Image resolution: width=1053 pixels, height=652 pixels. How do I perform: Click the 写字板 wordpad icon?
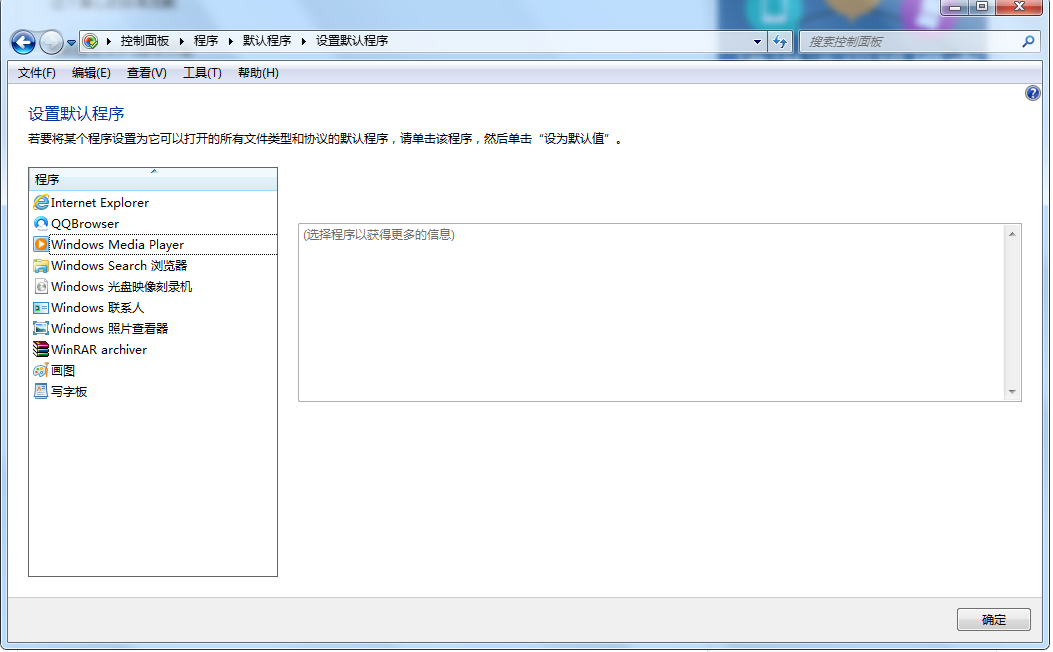coord(41,391)
